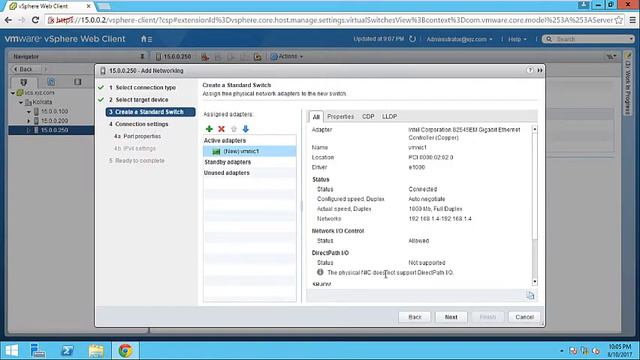
Task: Open VMs and Templates navigator tab
Action: click(51, 82)
